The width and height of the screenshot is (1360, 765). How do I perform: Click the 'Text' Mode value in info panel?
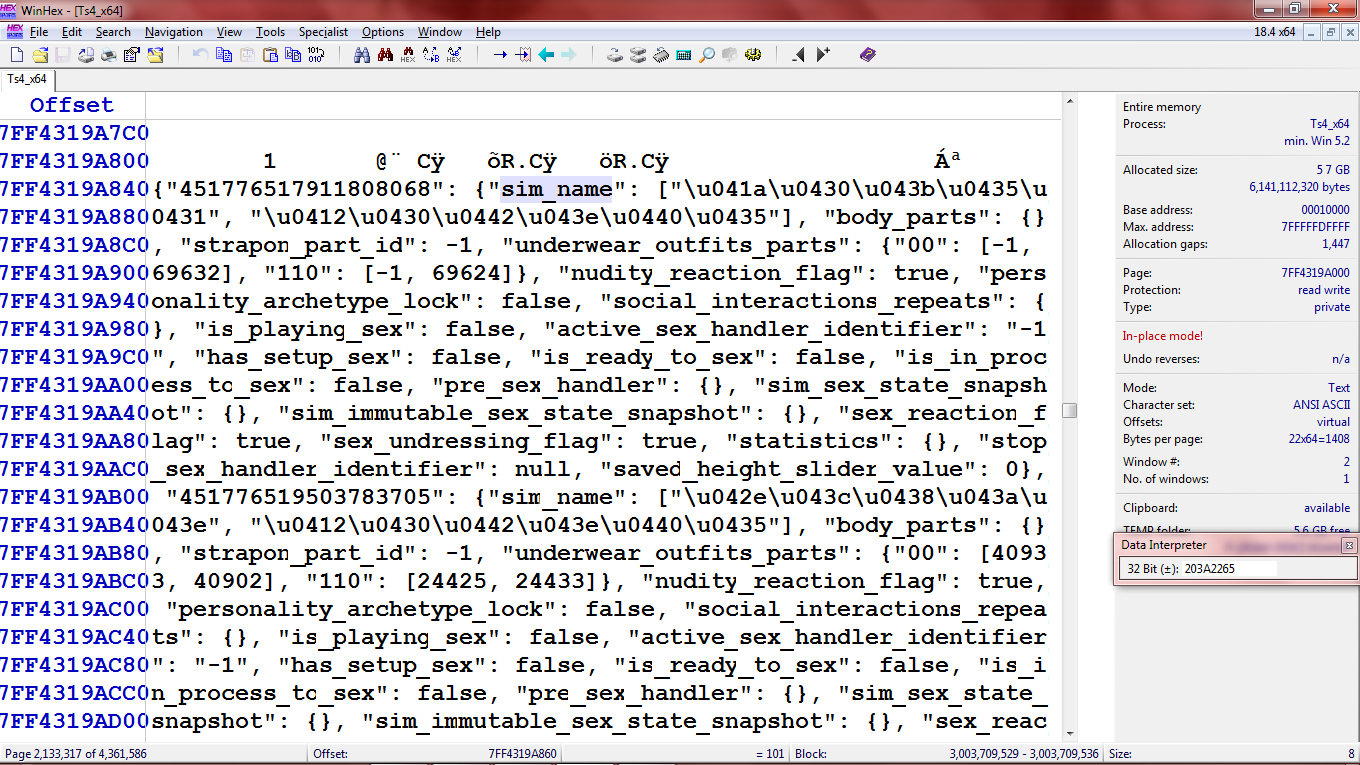1338,388
